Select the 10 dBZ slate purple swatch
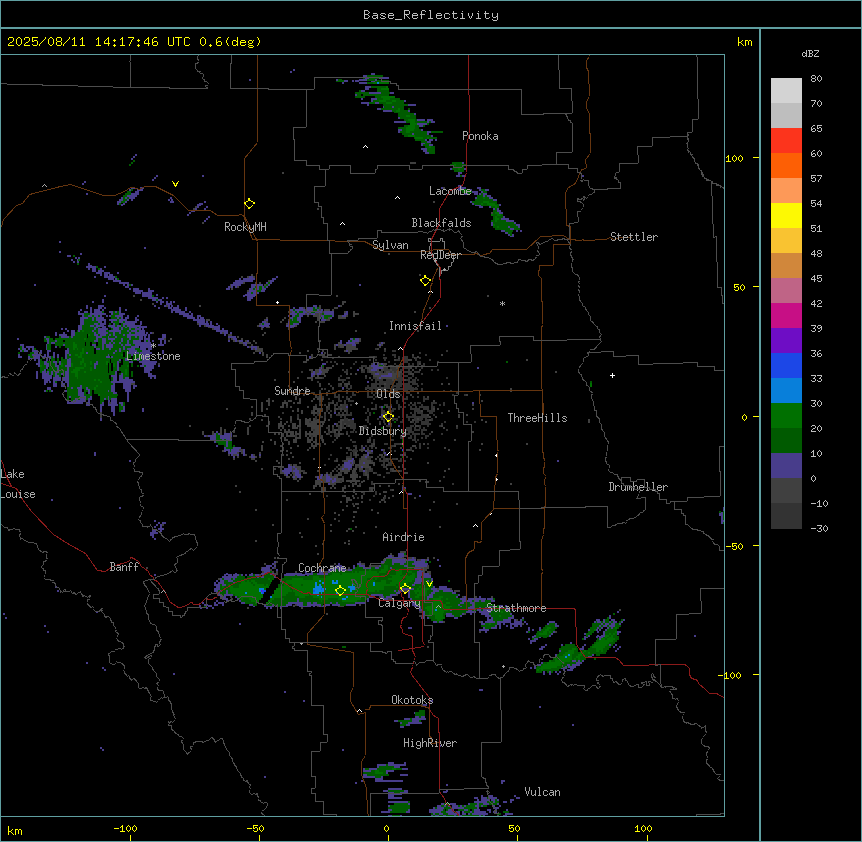This screenshot has height=842, width=862. pyautogui.click(x=786, y=466)
